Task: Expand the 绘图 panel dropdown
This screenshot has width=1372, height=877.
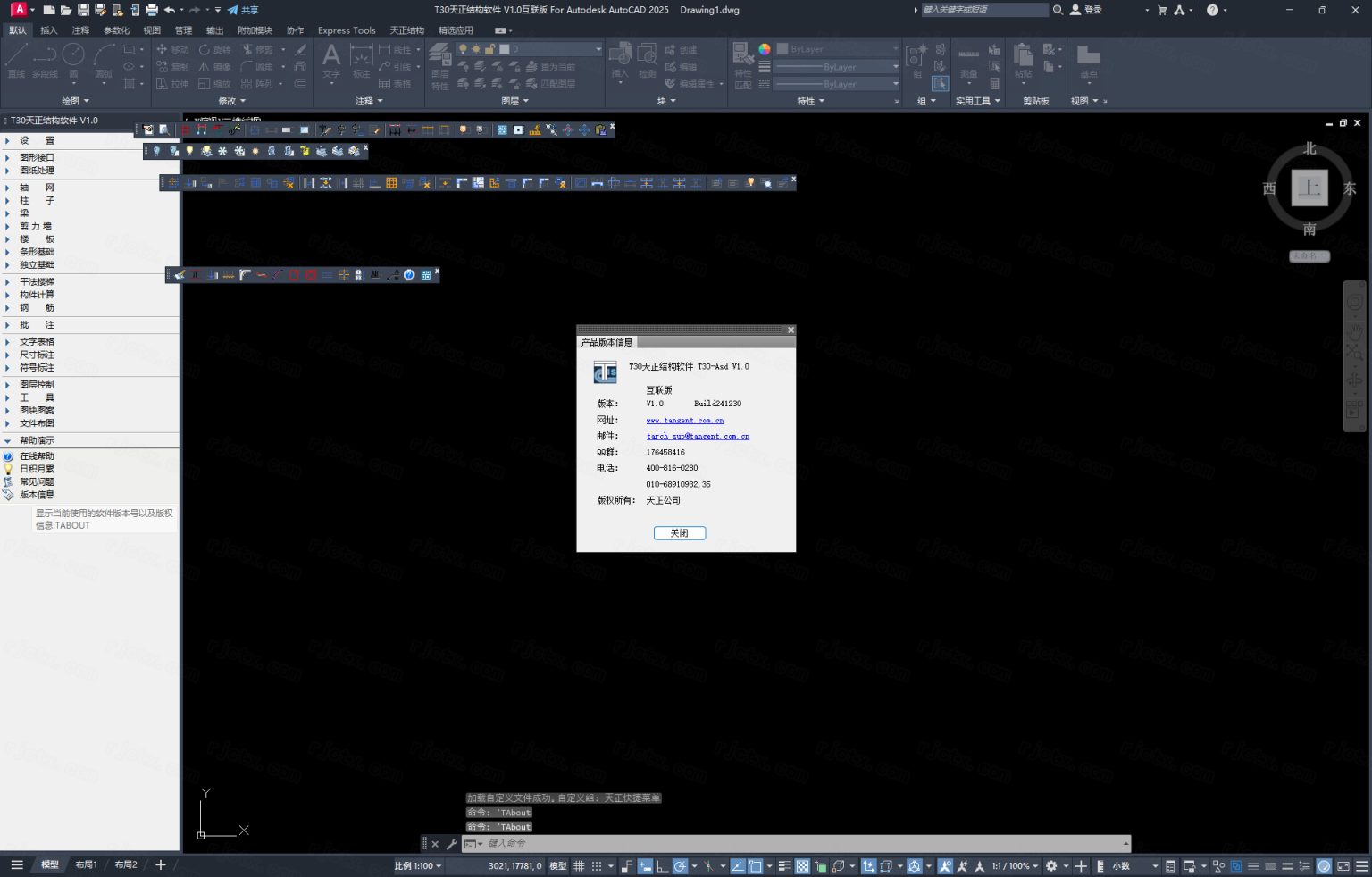Action: point(75,101)
